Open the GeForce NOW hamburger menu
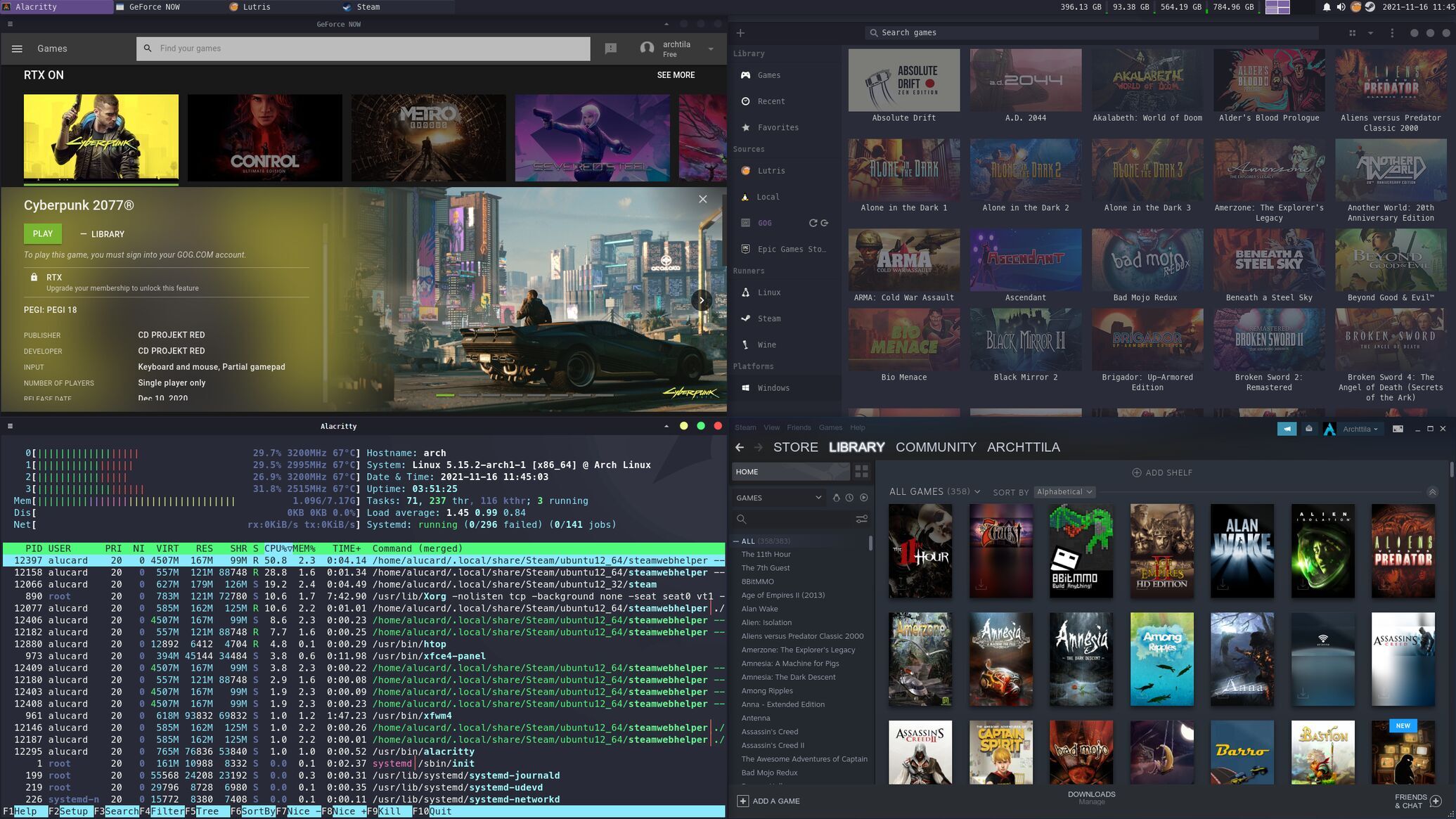Screen dimensions: 1456x819 pos(17,49)
